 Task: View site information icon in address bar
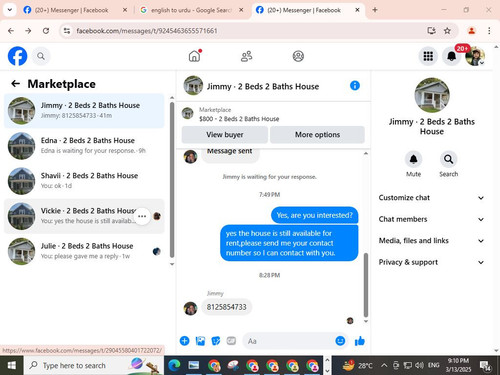point(67,31)
